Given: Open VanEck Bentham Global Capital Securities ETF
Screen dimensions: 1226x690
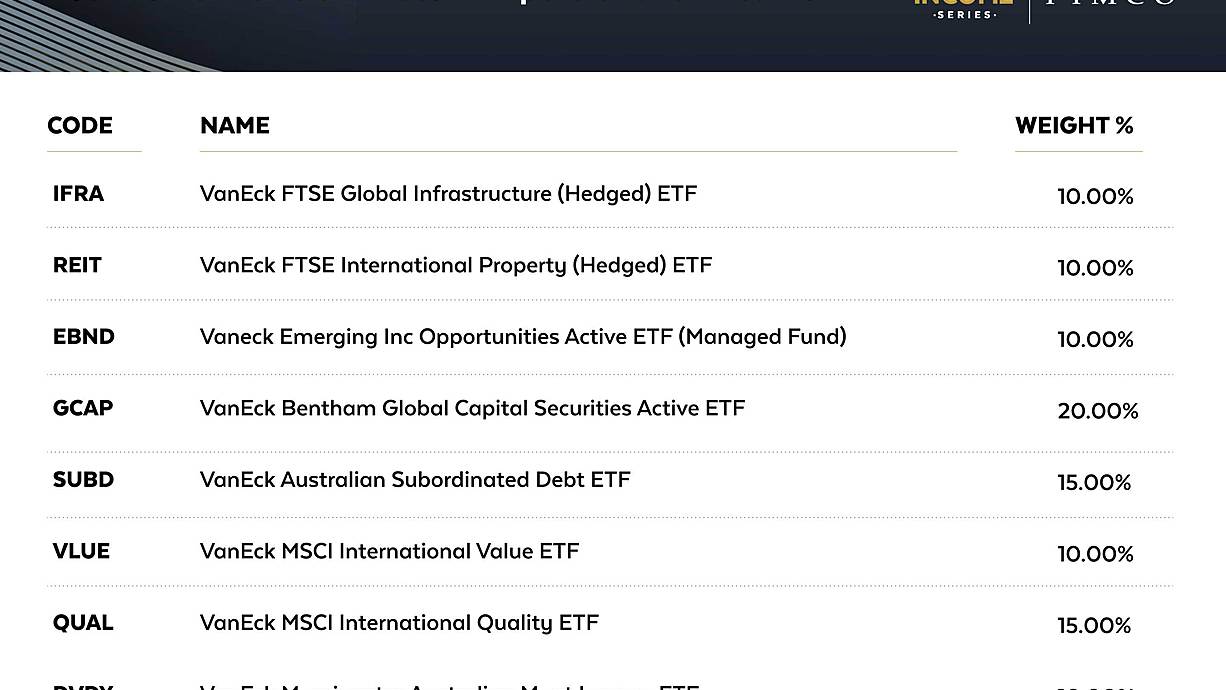Looking at the screenshot, I should 472,408.
